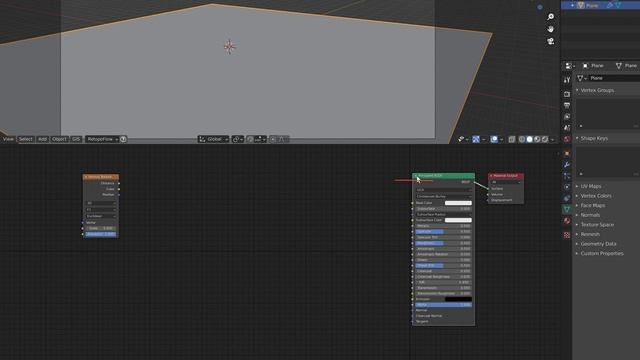Viewport: 640px width, 360px height.
Task: Open the Object properties tab
Action: click(567, 153)
